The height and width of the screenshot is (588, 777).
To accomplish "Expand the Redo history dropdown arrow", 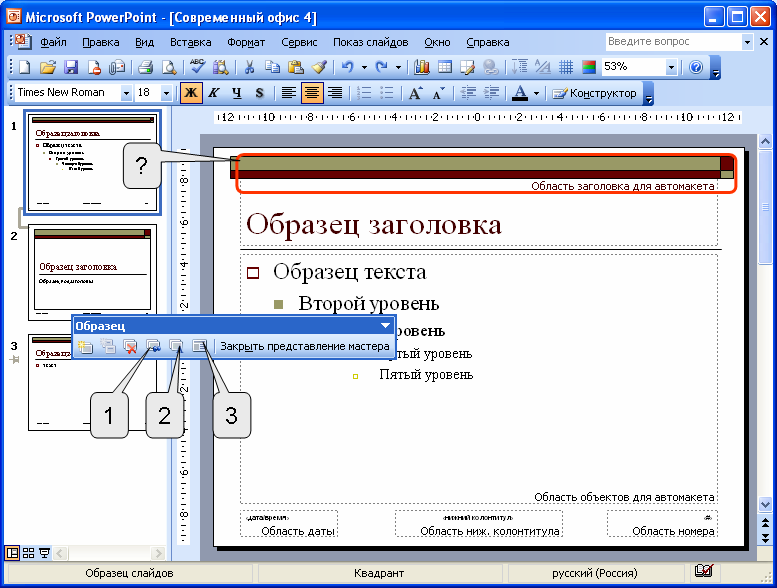I will coord(398,67).
